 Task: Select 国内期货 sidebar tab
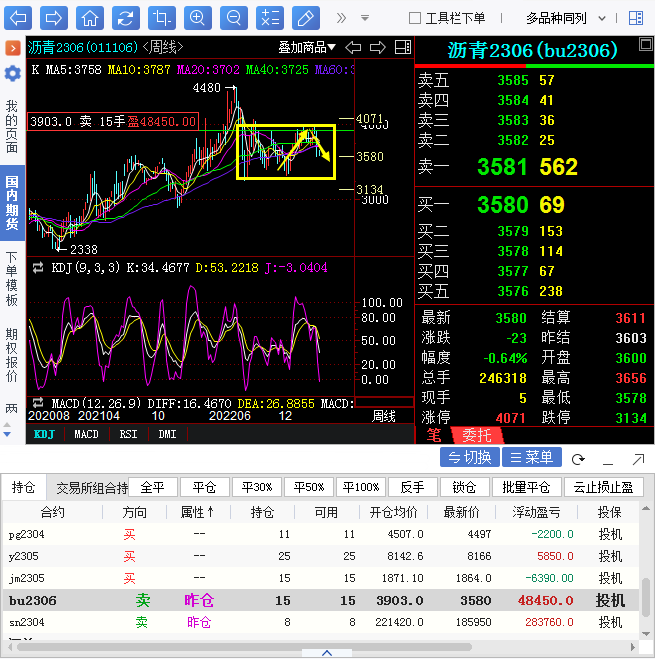click(12, 203)
